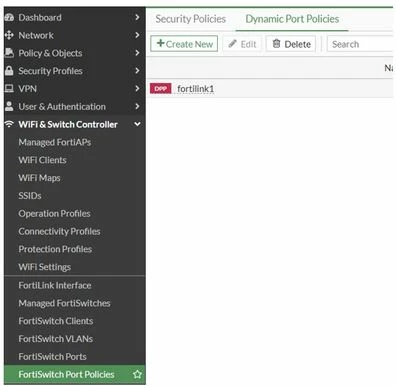Viewport: 396px width, 386px height.
Task: Click the Delete button
Action: click(291, 44)
